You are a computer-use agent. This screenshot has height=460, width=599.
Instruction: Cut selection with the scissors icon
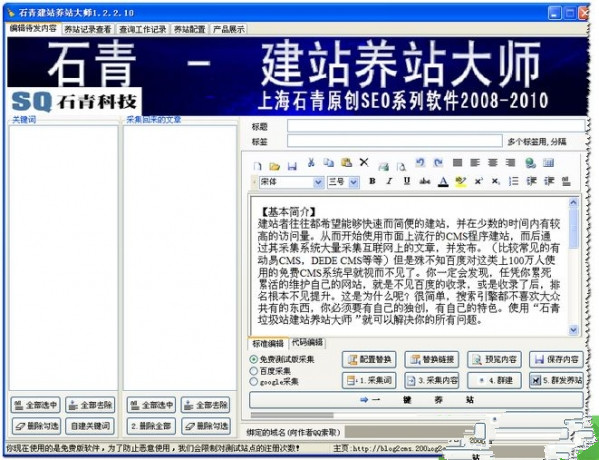[311, 163]
